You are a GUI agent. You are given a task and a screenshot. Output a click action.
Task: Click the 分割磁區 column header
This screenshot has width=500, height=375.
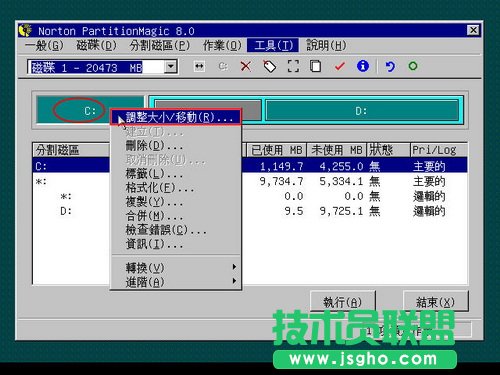coord(71,150)
